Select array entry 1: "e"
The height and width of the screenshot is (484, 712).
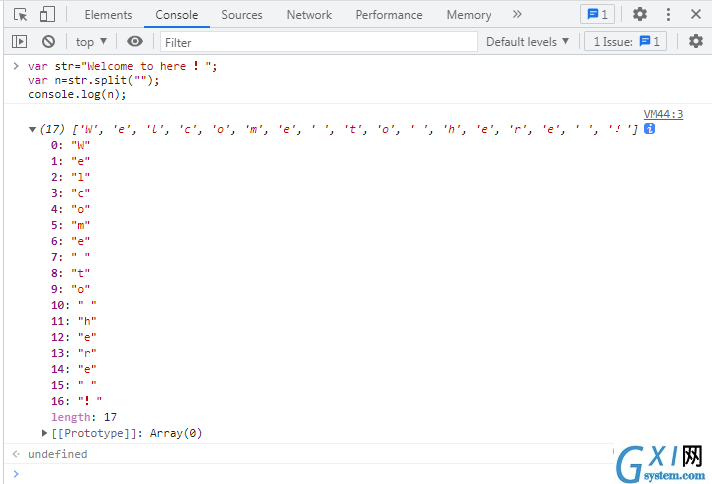point(70,161)
